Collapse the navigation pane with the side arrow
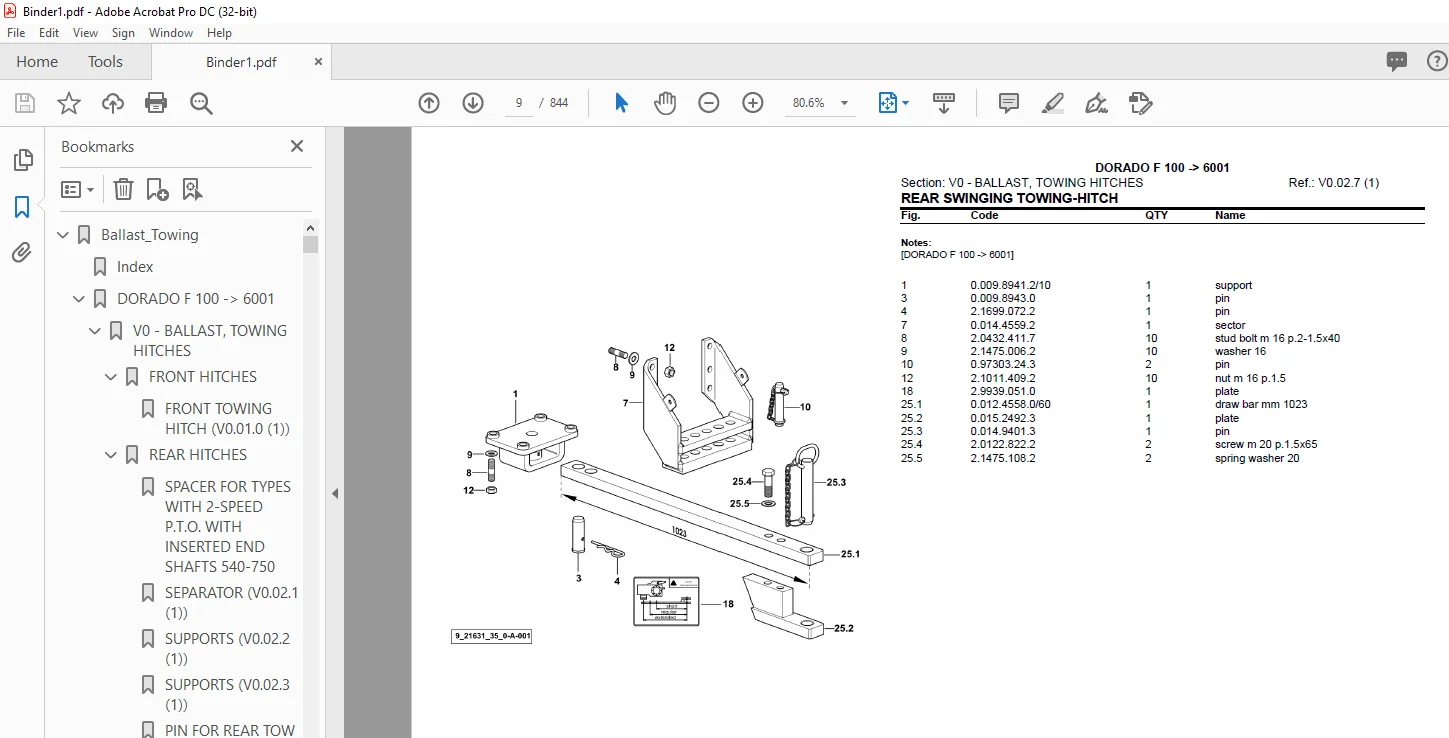The image size is (1449, 738). pos(335,493)
